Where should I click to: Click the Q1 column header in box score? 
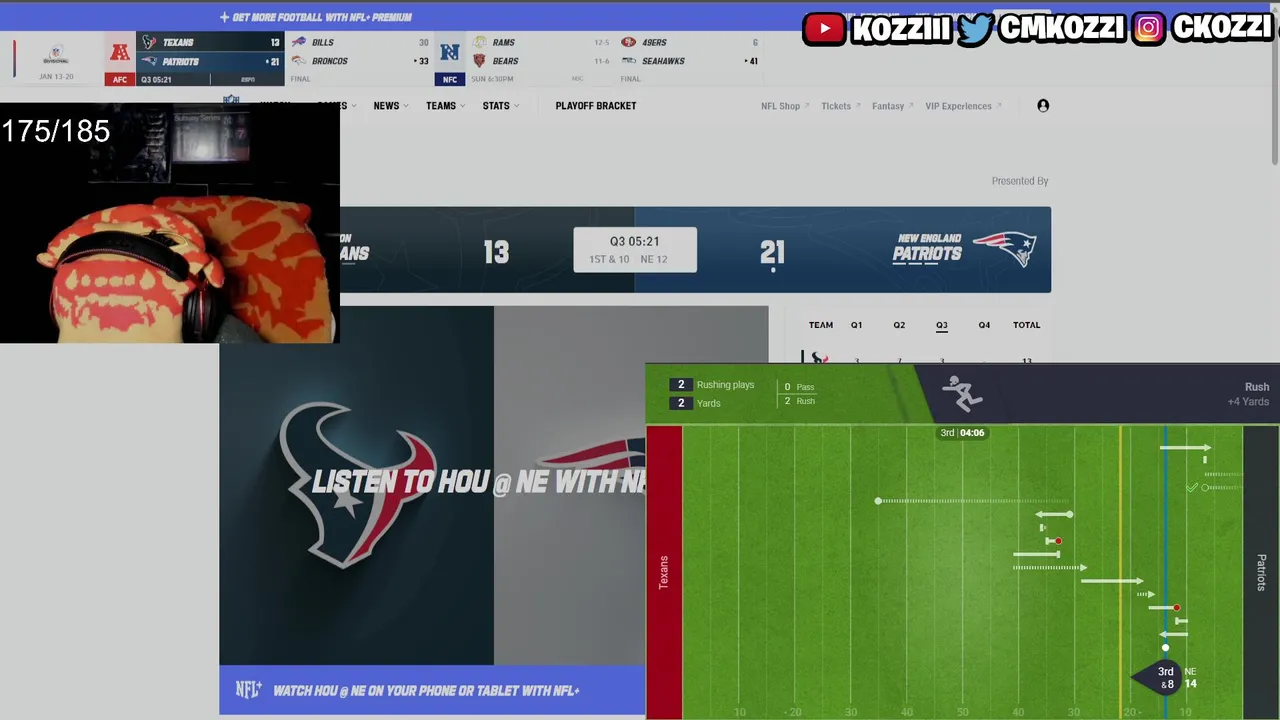click(856, 325)
